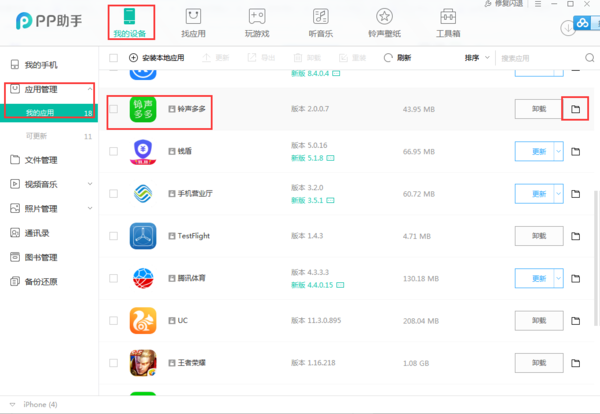Check the TestFlight row checkbox
Viewport: 600px width, 414px height.
[114, 236]
